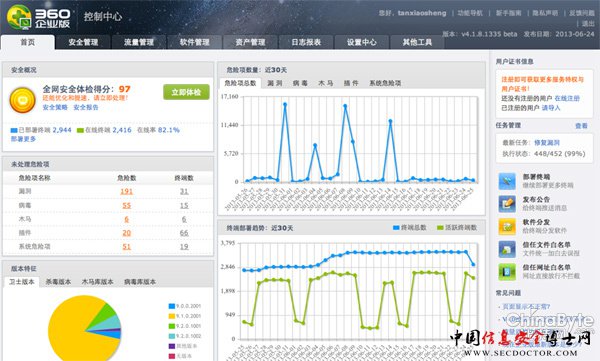Click the yellow 9.1.0.2001 legend swatch

172,316
